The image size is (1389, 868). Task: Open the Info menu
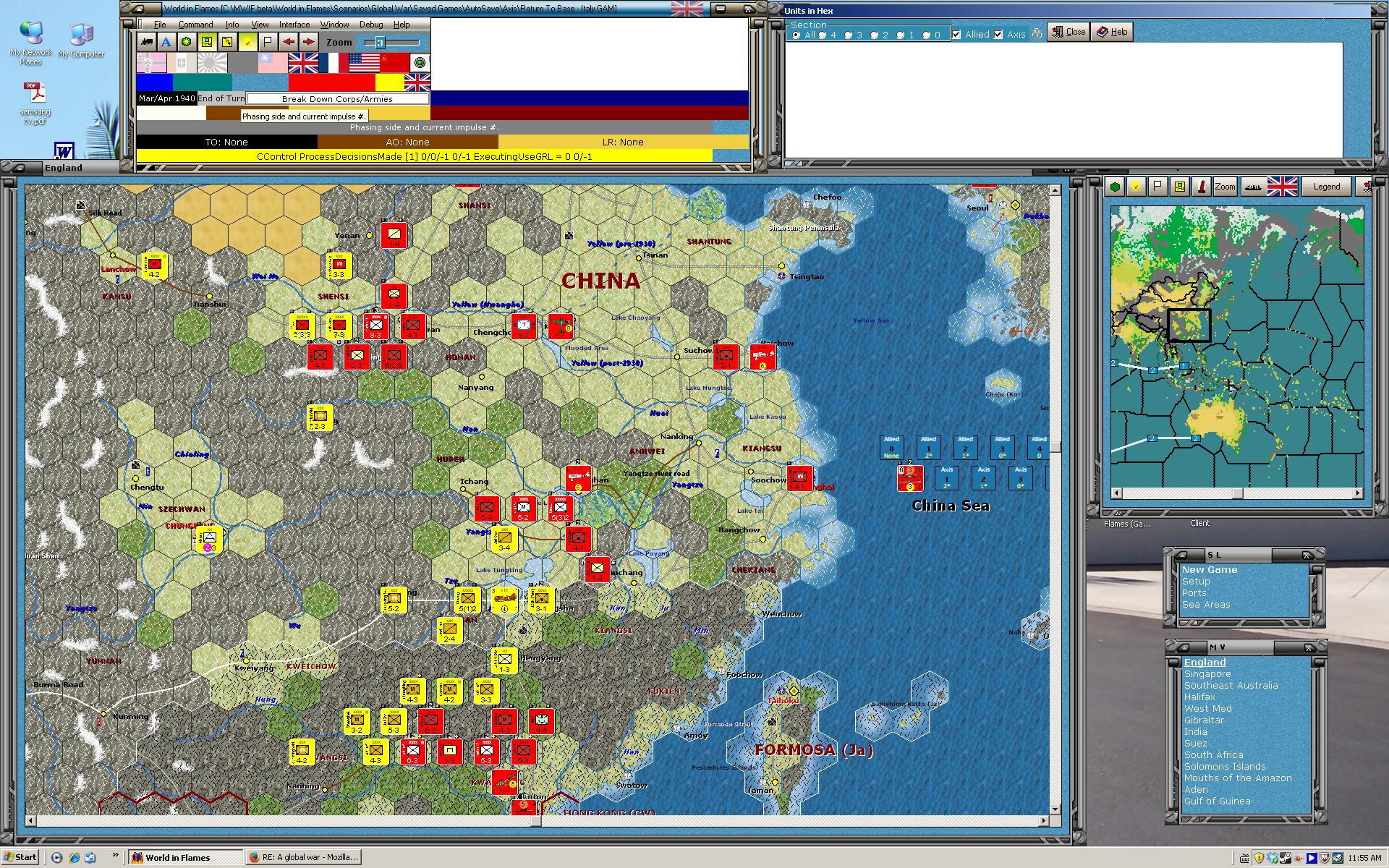point(231,25)
